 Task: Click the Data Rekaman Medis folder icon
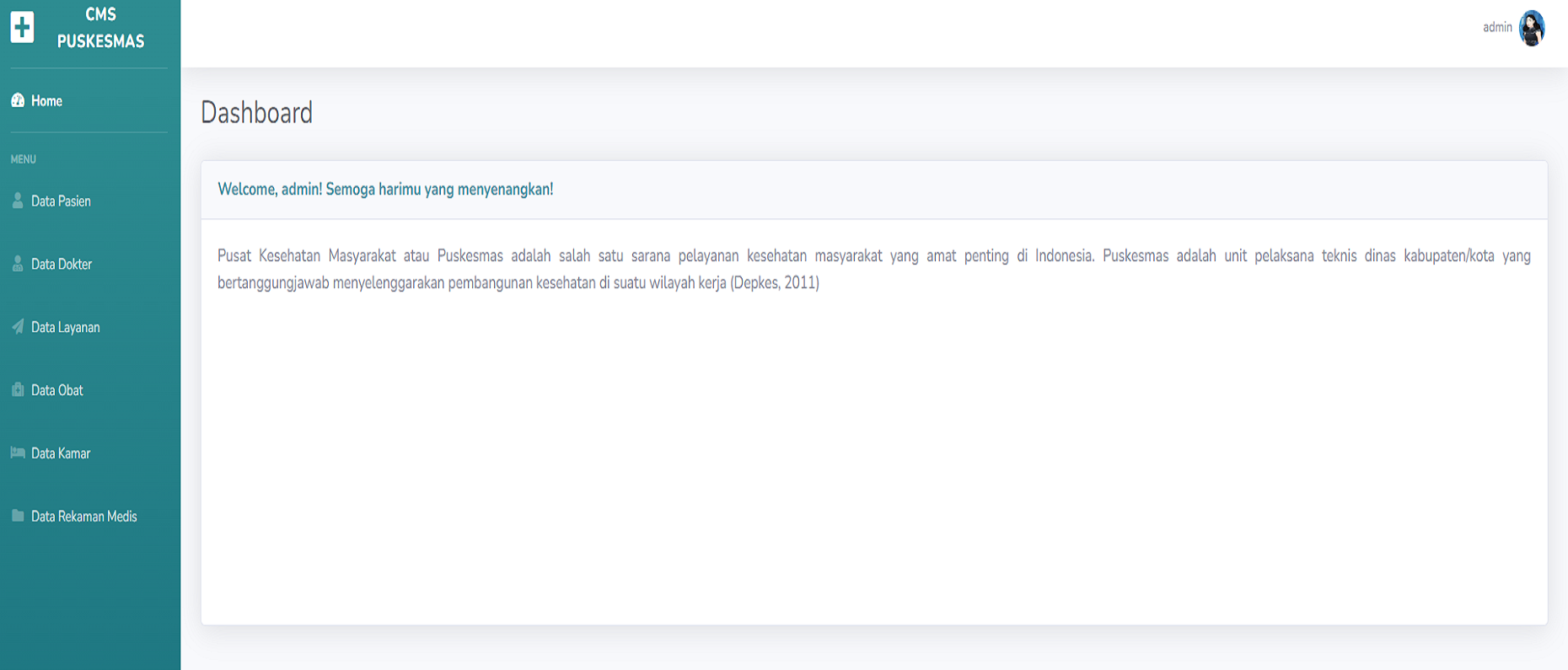(18, 516)
